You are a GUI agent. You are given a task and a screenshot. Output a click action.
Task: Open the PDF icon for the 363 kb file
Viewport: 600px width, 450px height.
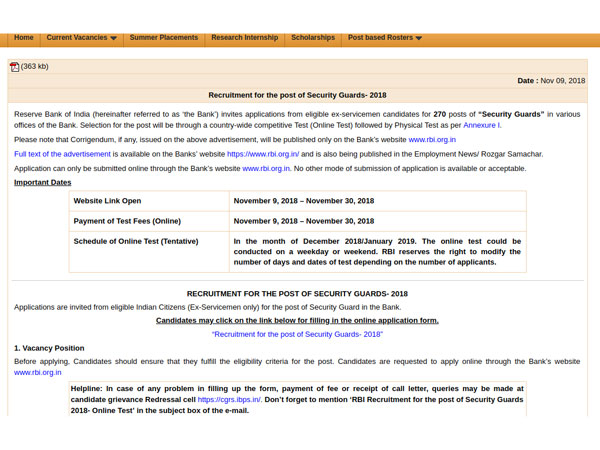[15, 67]
